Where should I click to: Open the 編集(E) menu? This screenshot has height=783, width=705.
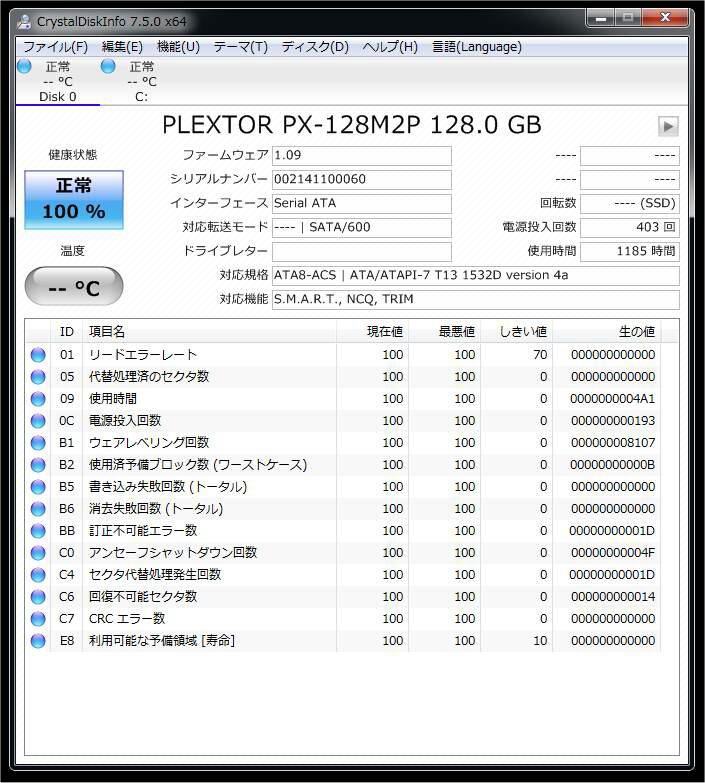coord(122,47)
